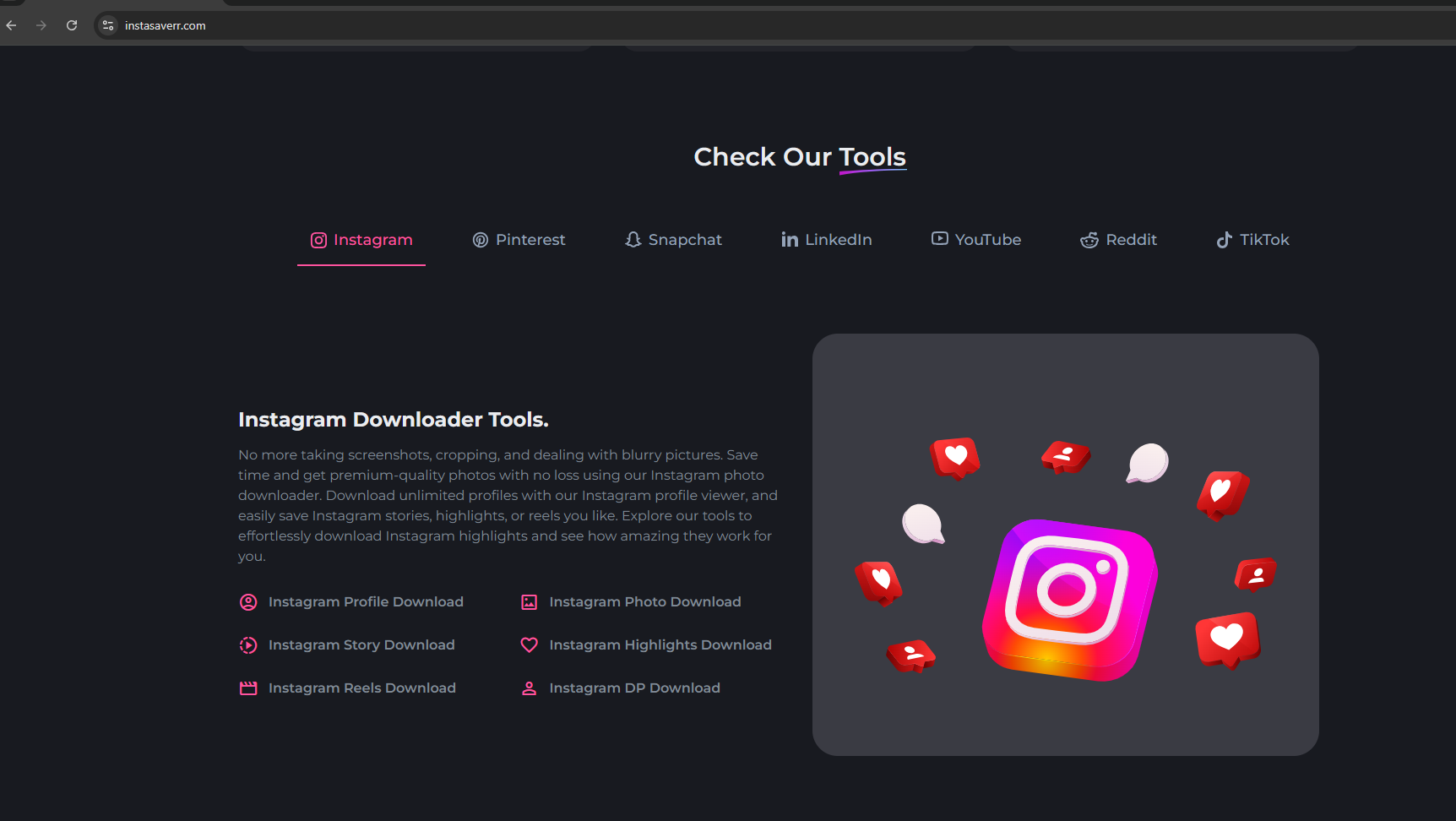Screen dimensions: 1456x821
Task: Click the picture icon beside Photo Download
Action: click(x=530, y=602)
